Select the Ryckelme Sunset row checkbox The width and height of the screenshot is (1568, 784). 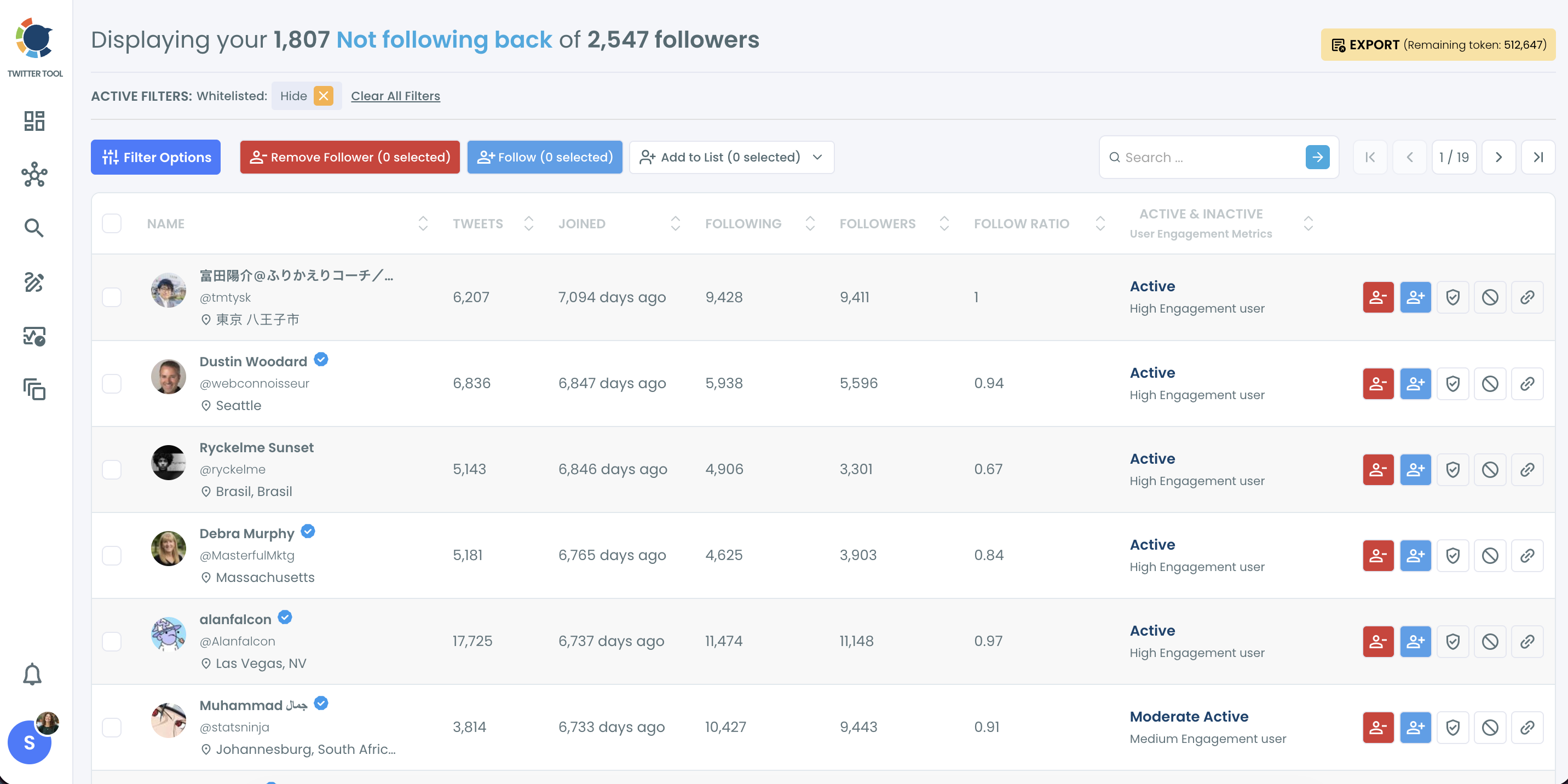point(111,469)
